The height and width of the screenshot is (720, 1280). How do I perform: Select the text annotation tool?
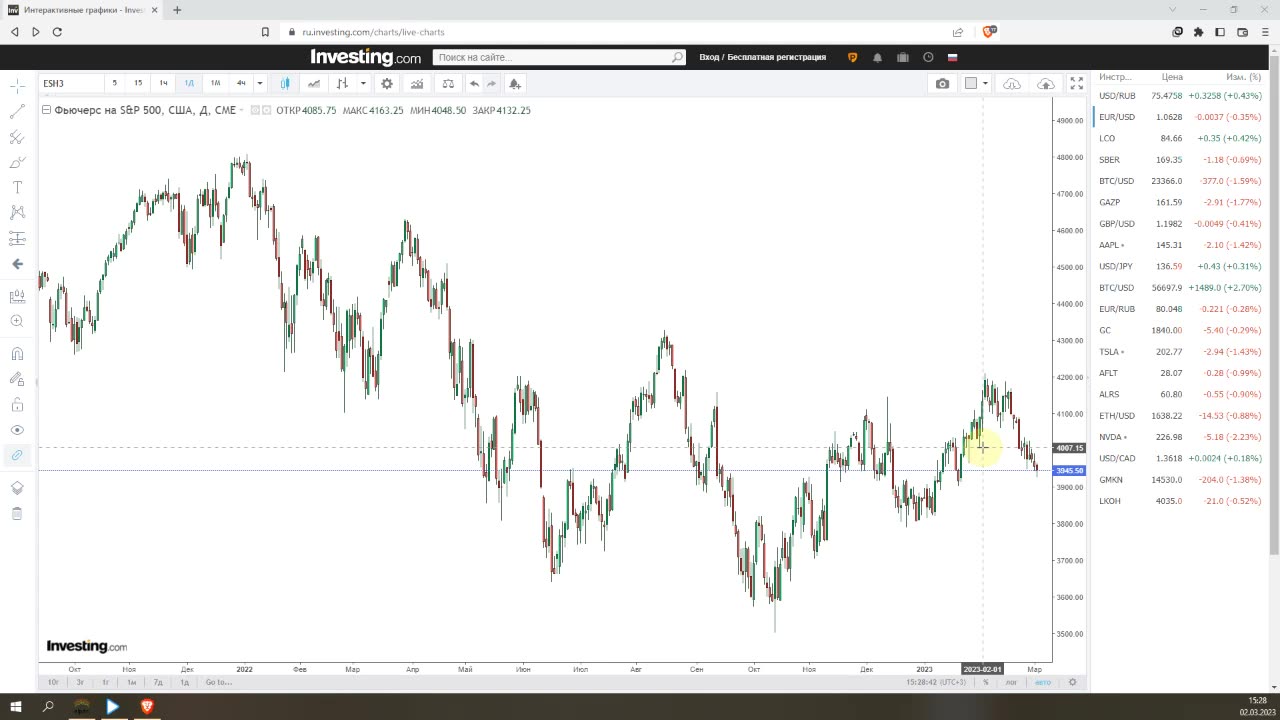pos(17,187)
